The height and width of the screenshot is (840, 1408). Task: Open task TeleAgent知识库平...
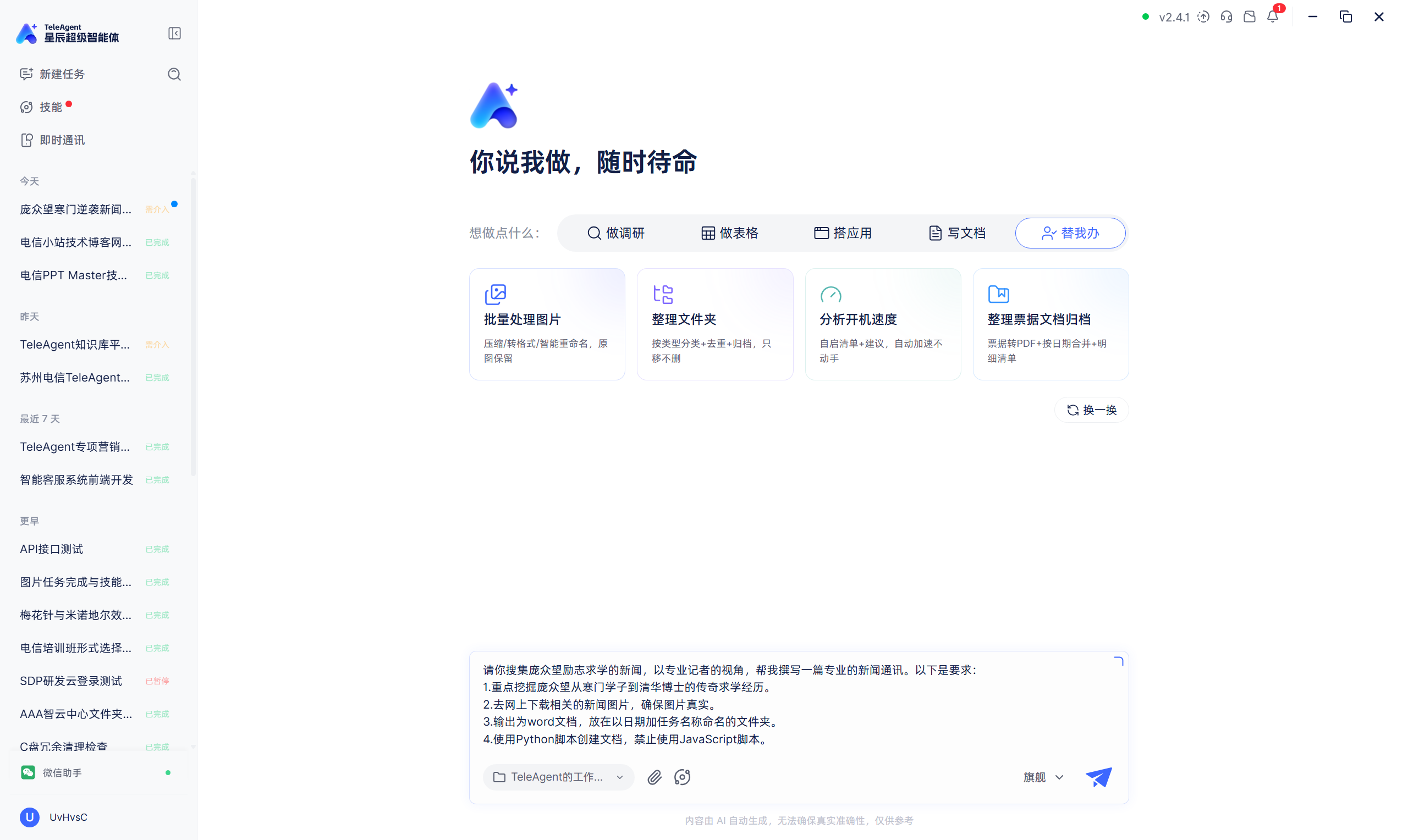(95, 345)
